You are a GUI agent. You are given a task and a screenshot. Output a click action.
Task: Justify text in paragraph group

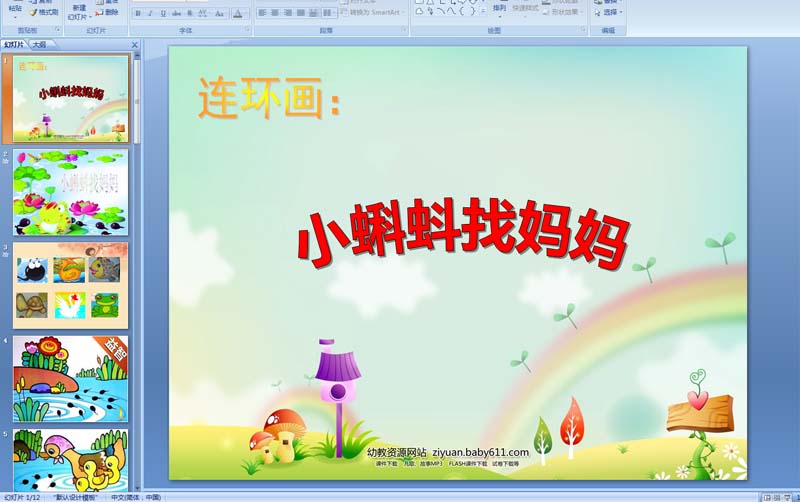coord(301,12)
